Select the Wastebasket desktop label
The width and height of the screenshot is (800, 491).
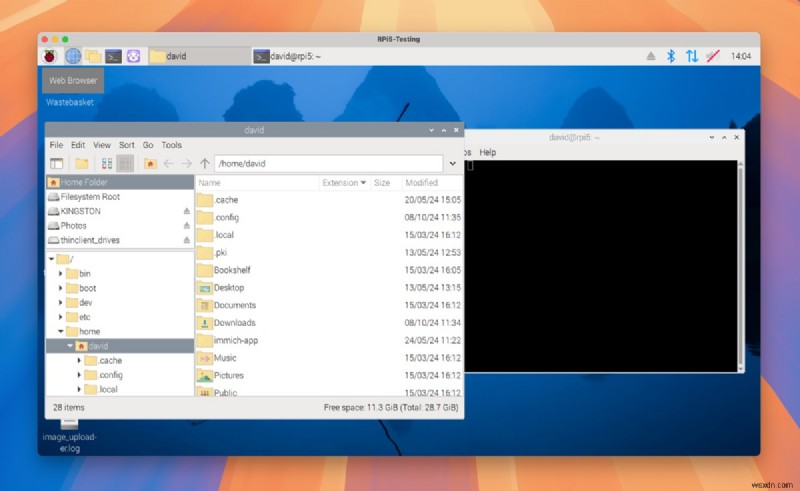(70, 102)
